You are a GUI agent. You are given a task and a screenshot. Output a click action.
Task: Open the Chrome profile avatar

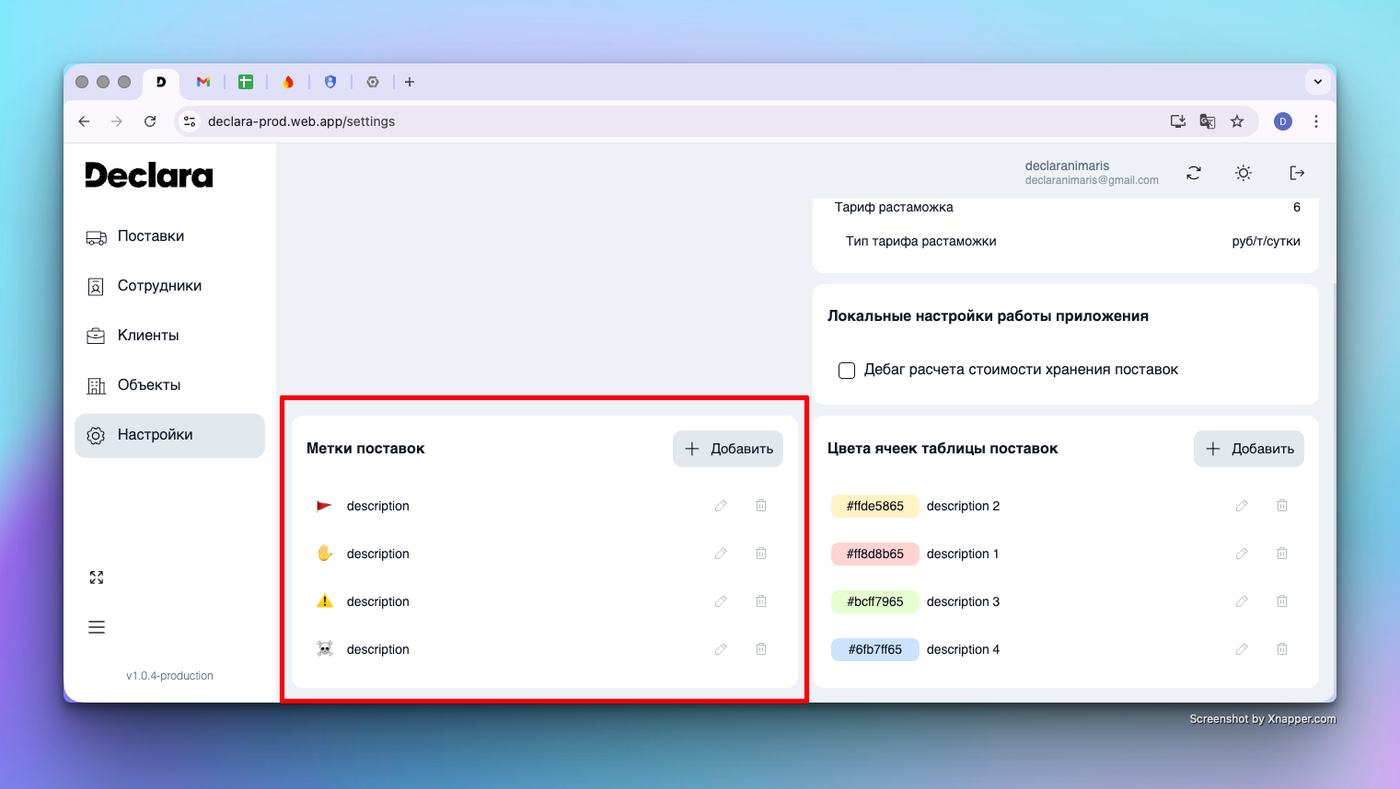tap(1283, 122)
